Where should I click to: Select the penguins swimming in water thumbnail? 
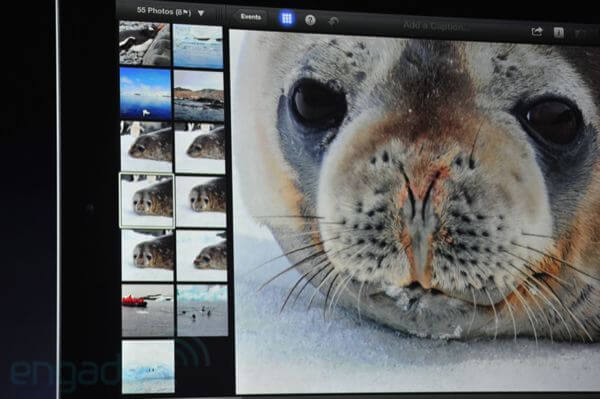point(202,310)
